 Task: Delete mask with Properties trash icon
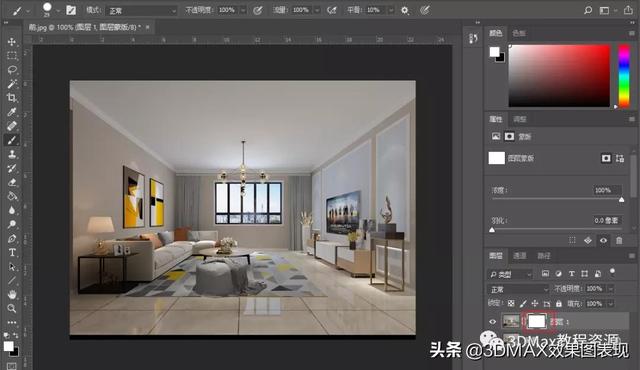pos(619,241)
